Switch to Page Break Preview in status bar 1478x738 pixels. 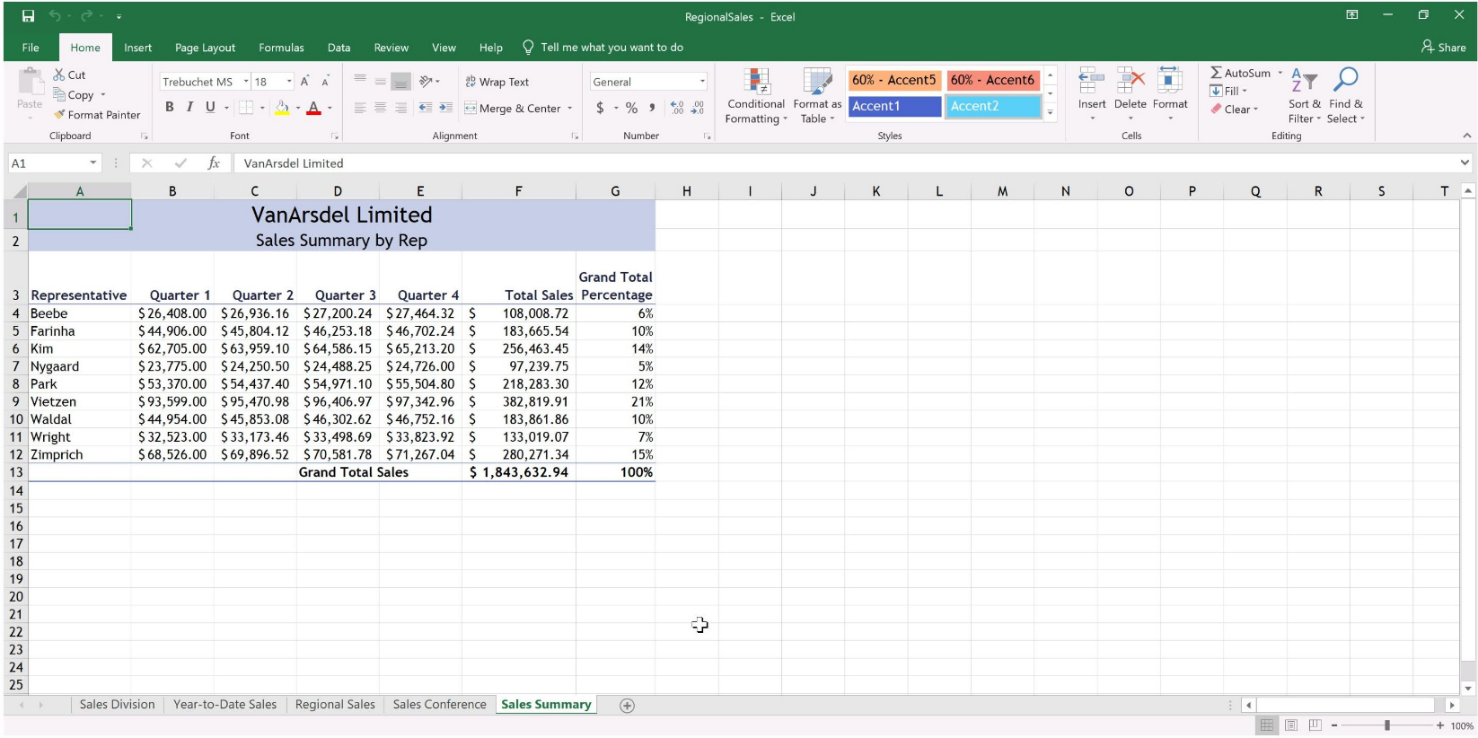coord(1315,726)
